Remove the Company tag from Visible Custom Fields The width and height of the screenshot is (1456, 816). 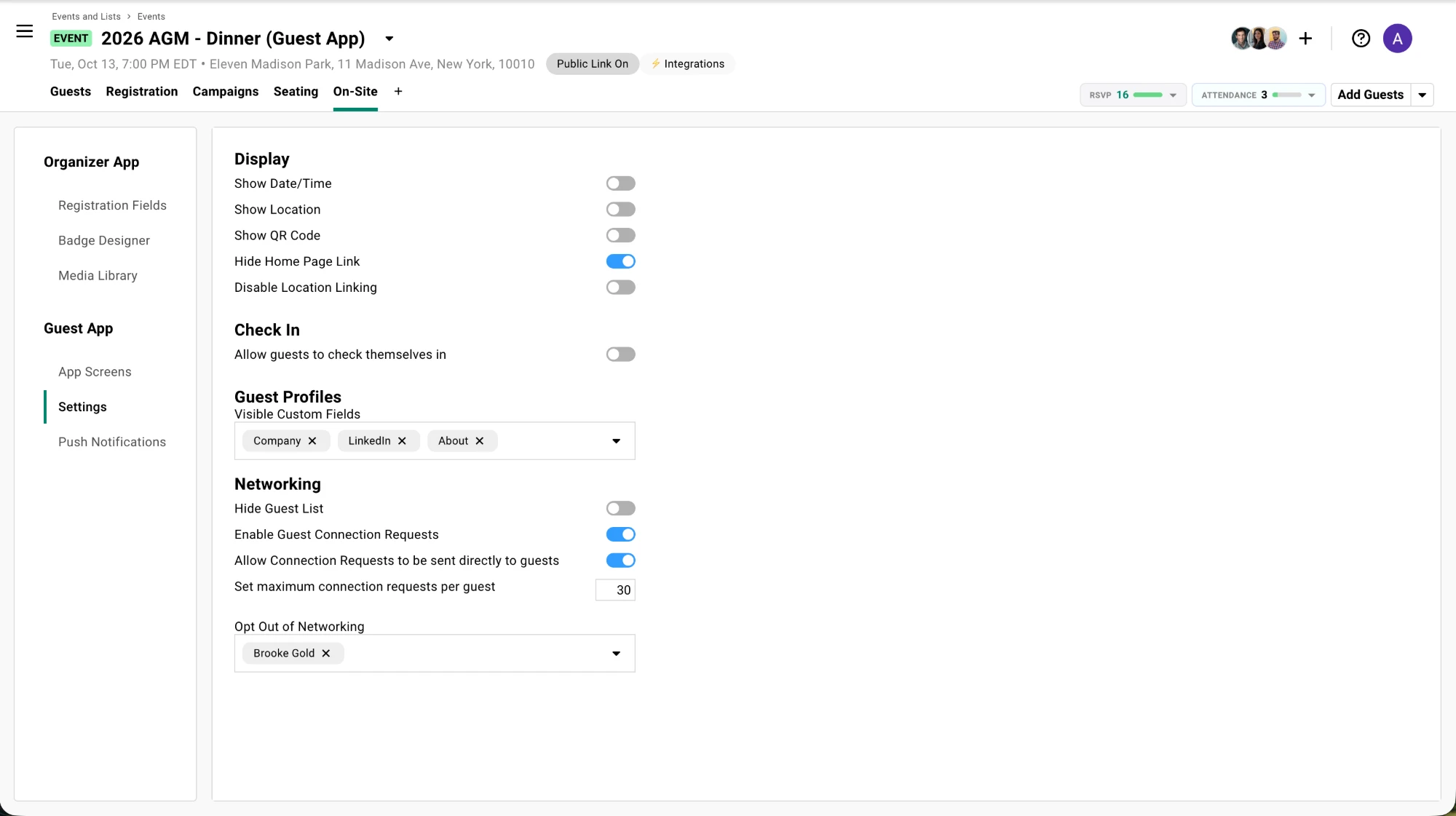(312, 441)
